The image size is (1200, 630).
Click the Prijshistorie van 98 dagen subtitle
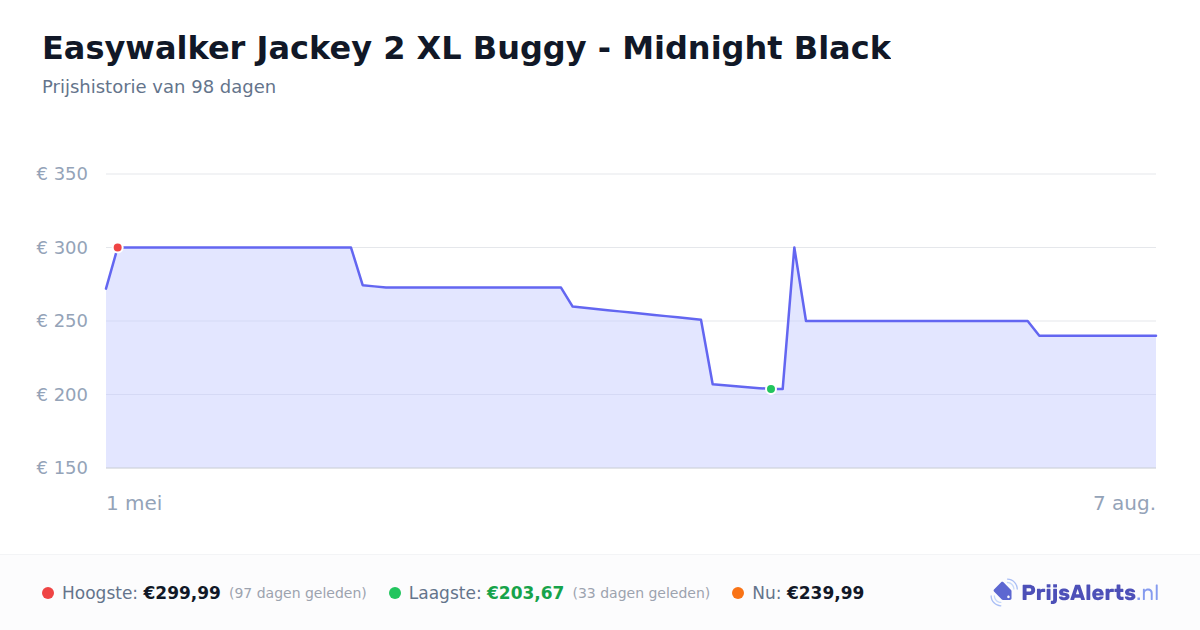159,87
